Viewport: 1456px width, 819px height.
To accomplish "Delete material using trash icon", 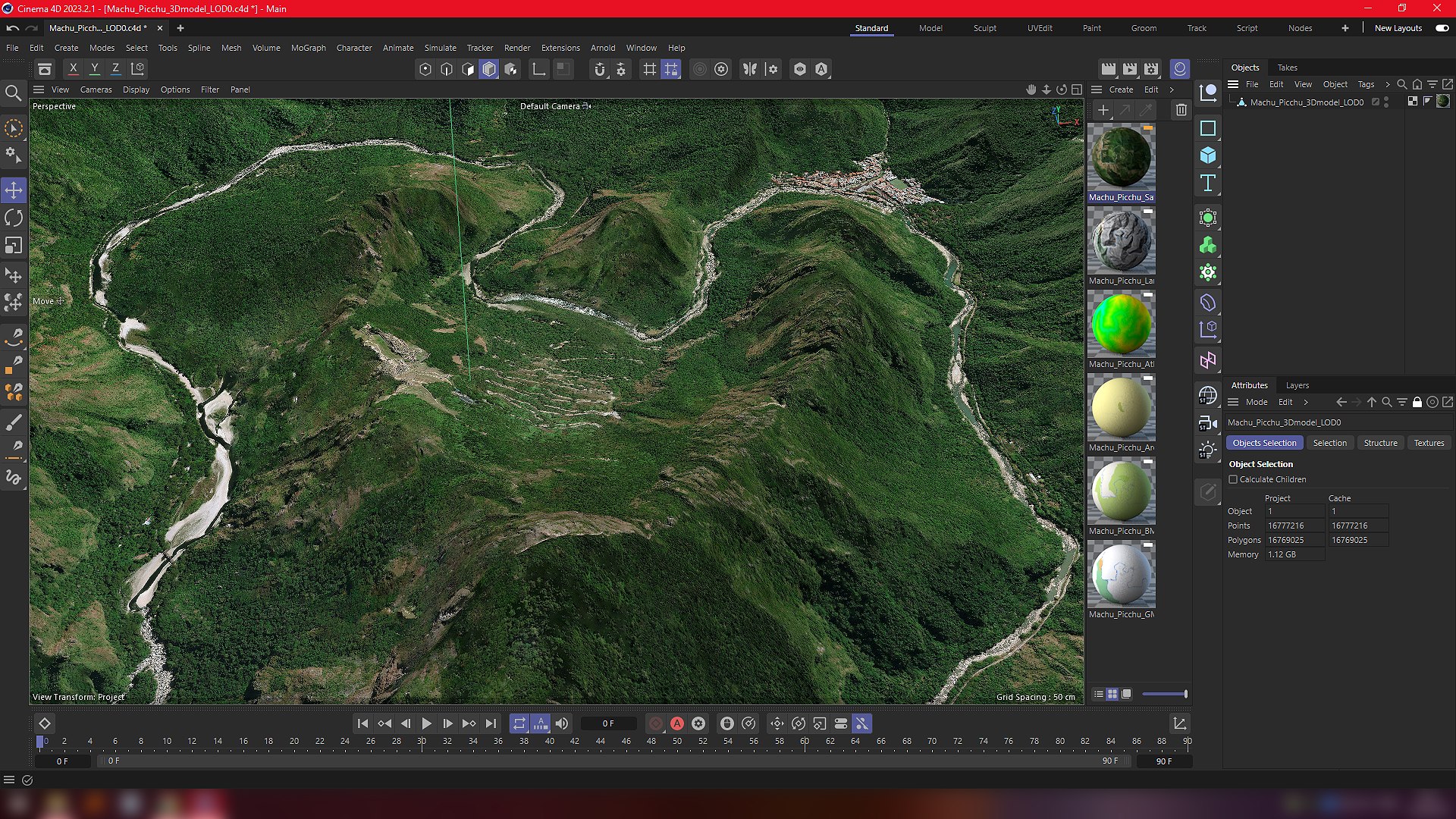I will [1181, 111].
